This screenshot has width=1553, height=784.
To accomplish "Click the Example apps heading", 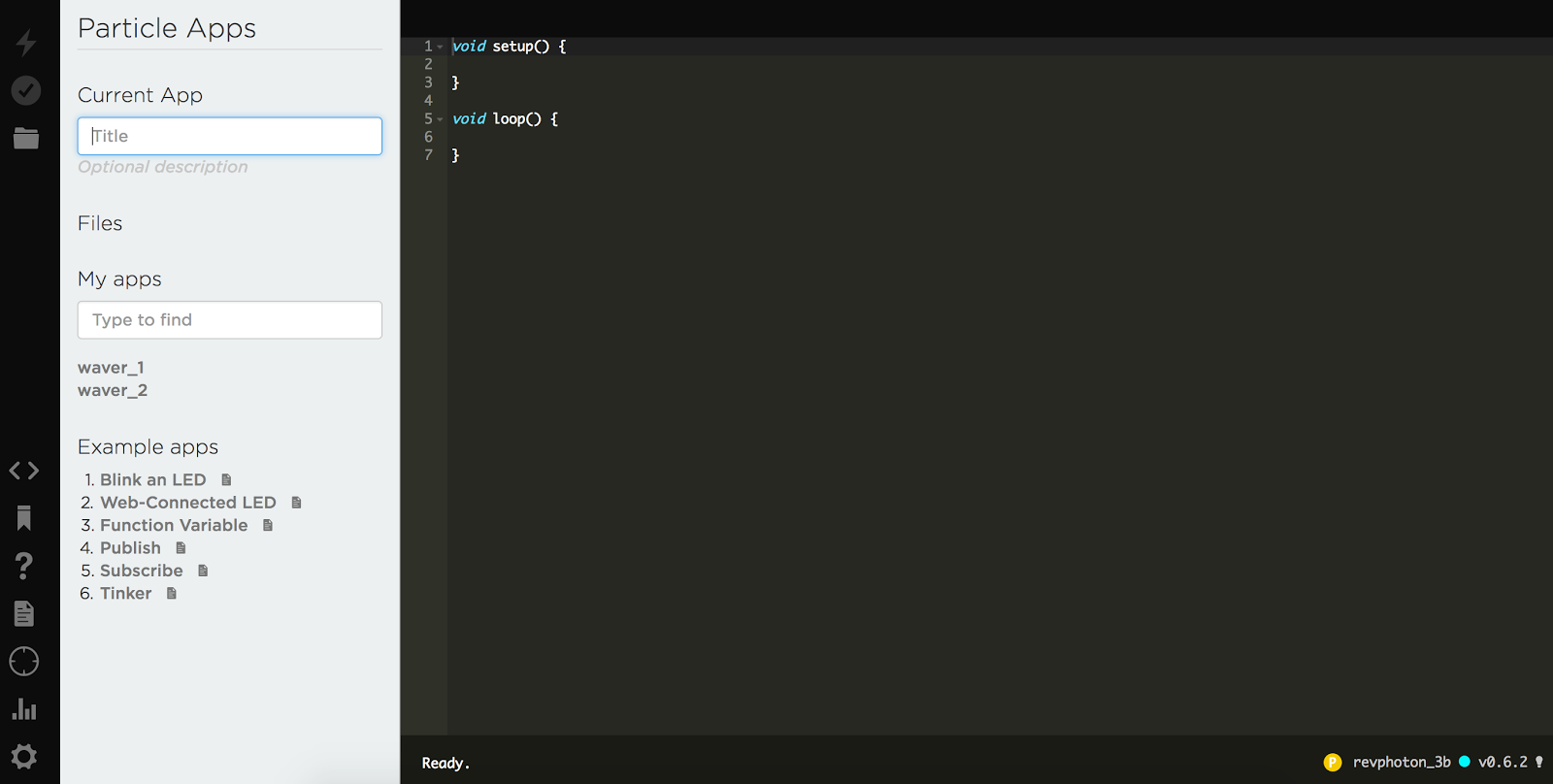I will pos(148,447).
